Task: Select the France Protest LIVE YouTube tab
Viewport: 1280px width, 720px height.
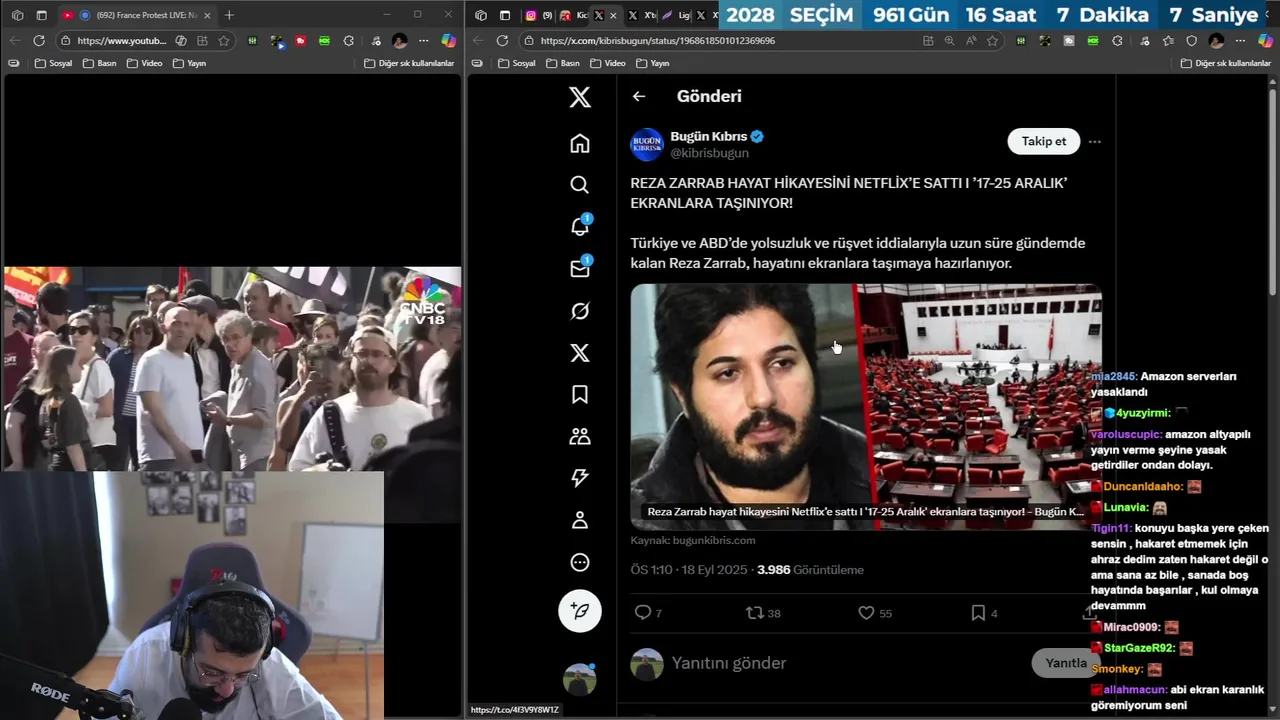Action: click(x=136, y=15)
